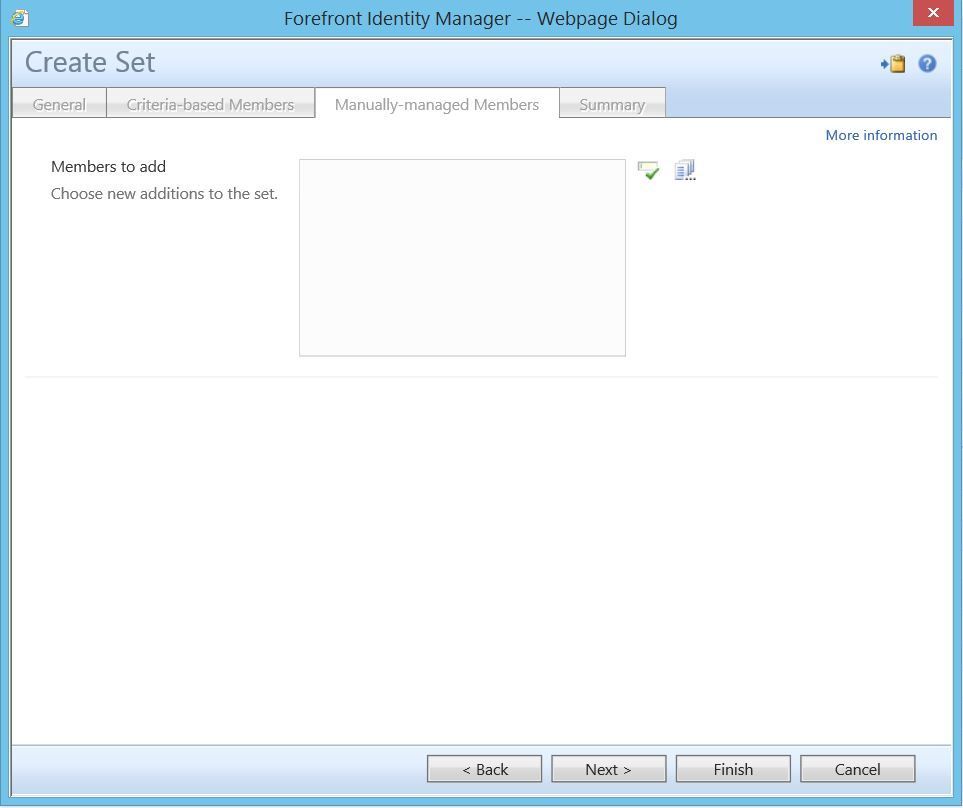Click the clipboard icon in the Create Set header
This screenshot has width=963, height=808.
(893, 64)
